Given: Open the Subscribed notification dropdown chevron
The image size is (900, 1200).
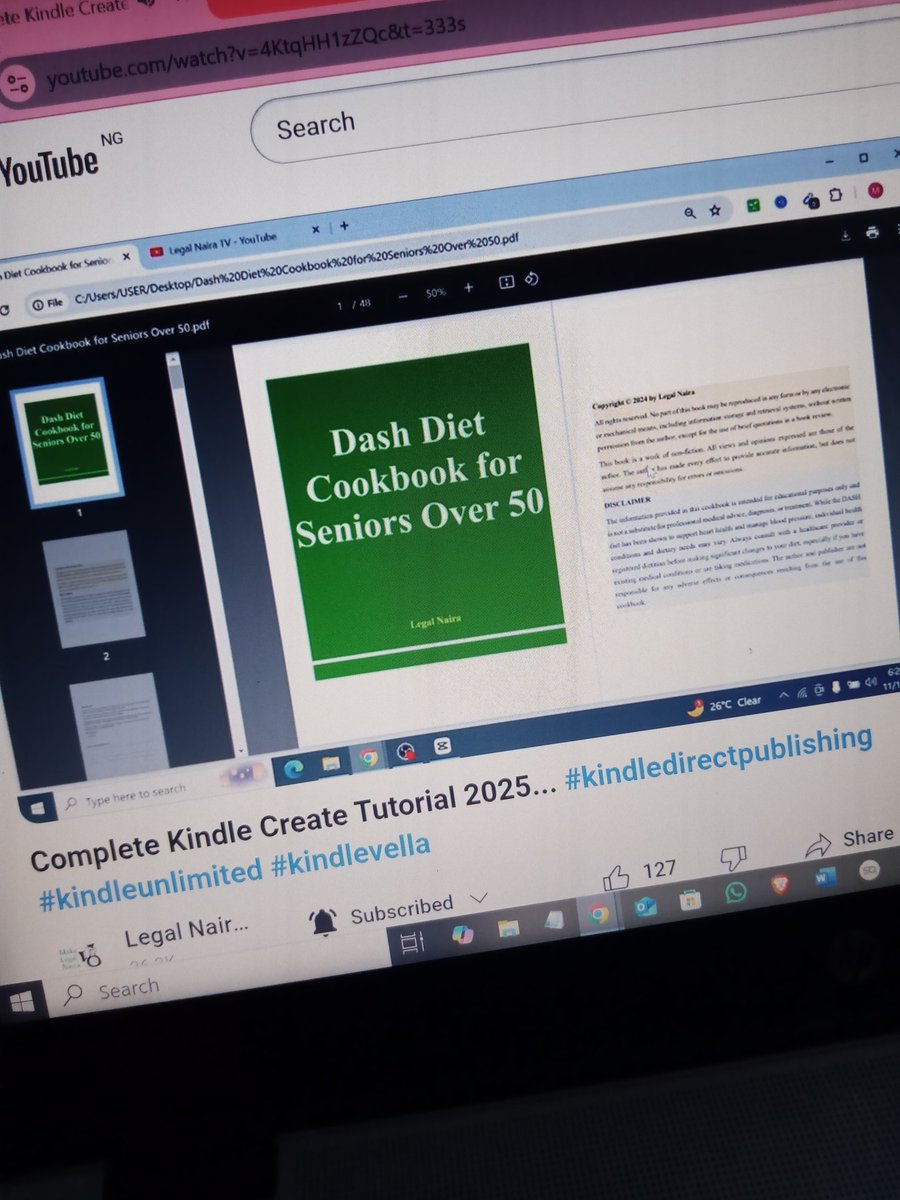Looking at the screenshot, I should (x=478, y=898).
